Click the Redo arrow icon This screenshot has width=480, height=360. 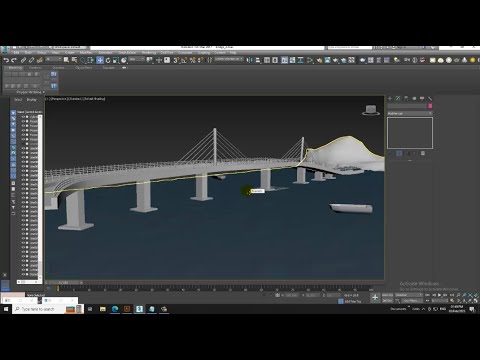[x=14, y=60]
